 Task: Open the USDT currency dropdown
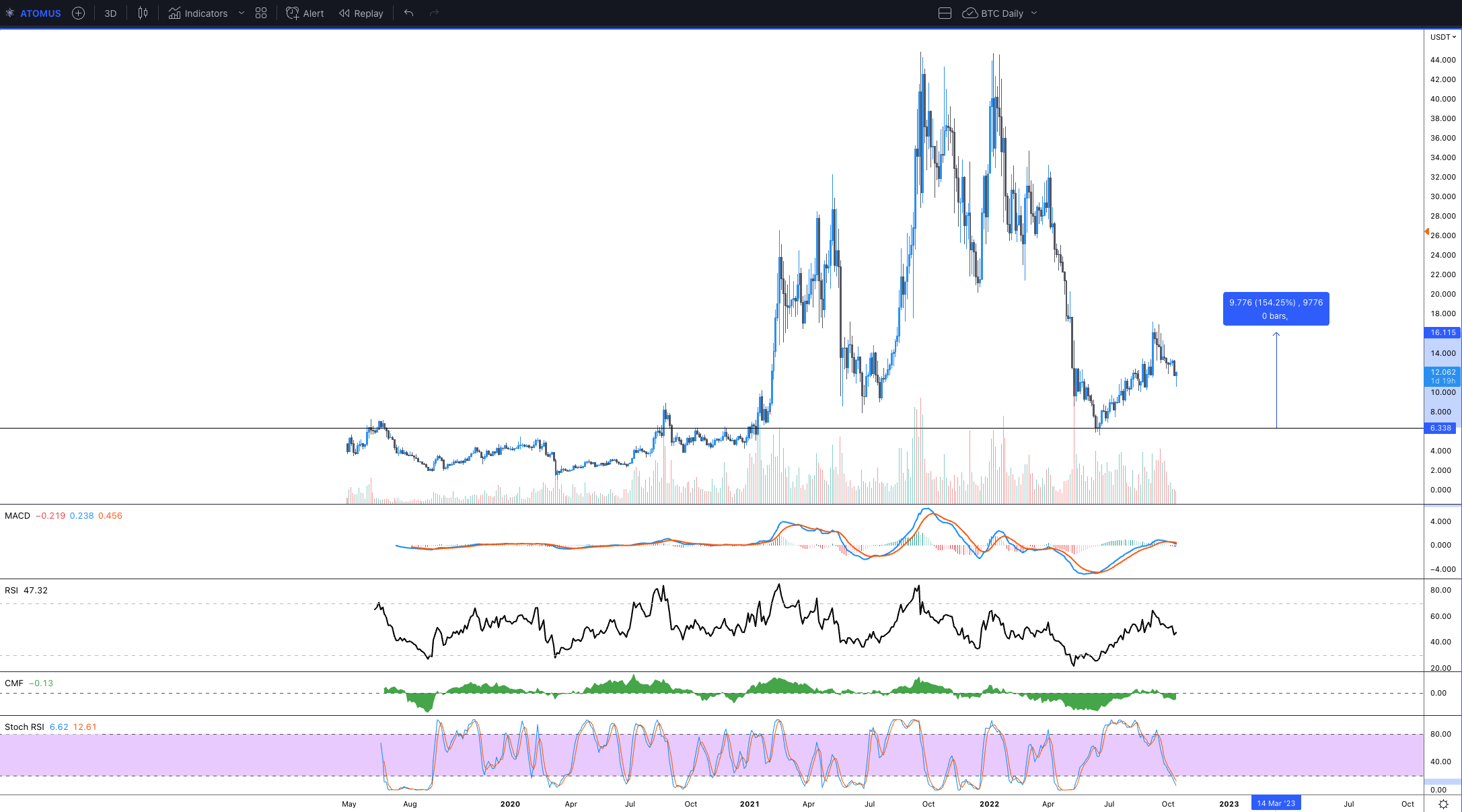1443,37
